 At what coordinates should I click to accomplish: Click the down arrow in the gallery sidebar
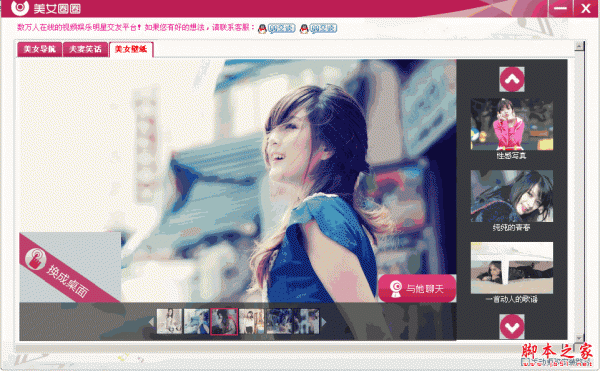tap(512, 327)
